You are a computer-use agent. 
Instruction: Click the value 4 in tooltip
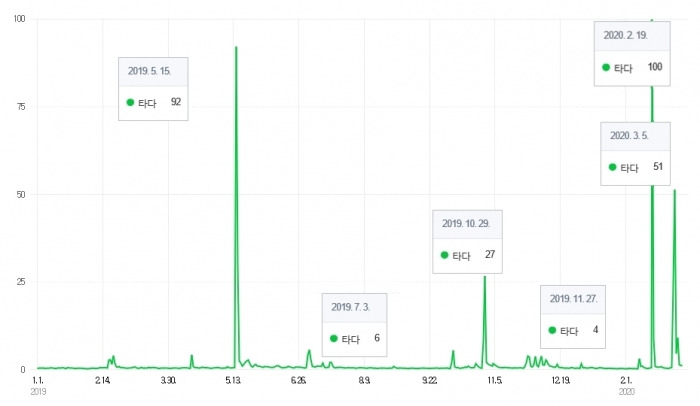click(x=596, y=330)
